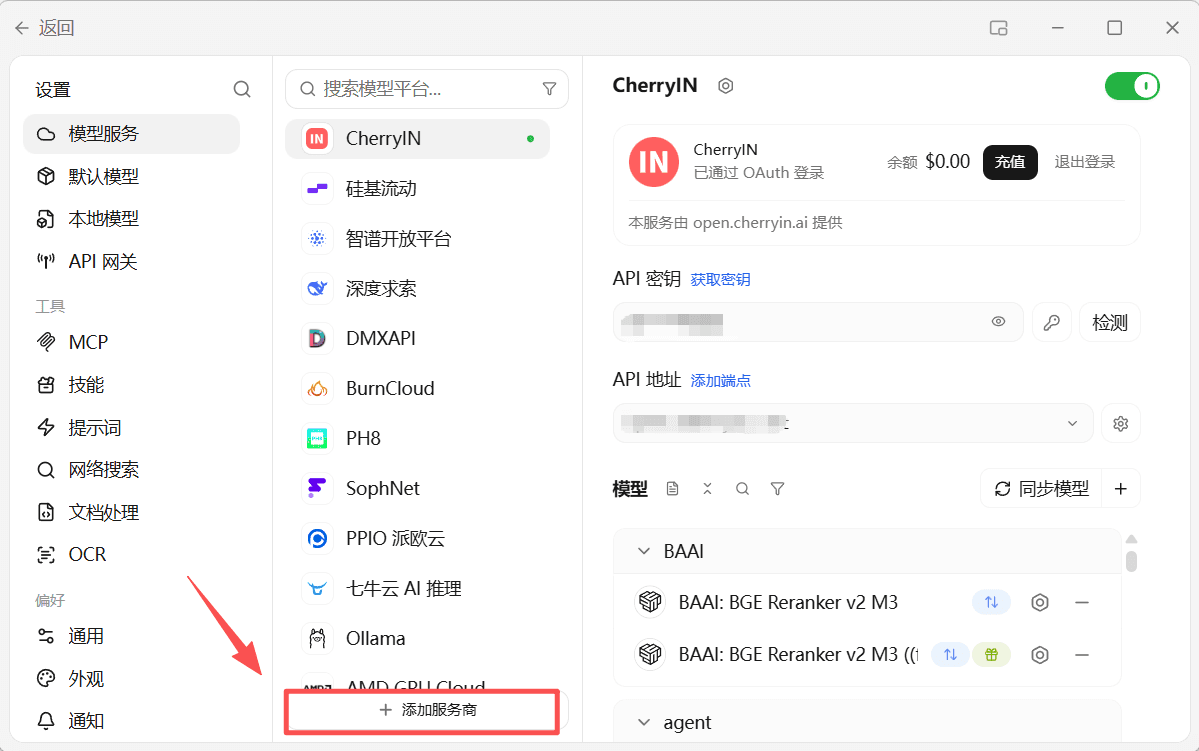Focus the 搜索模型平台 search field
Screen dimensions: 1199x751
tap(427, 89)
